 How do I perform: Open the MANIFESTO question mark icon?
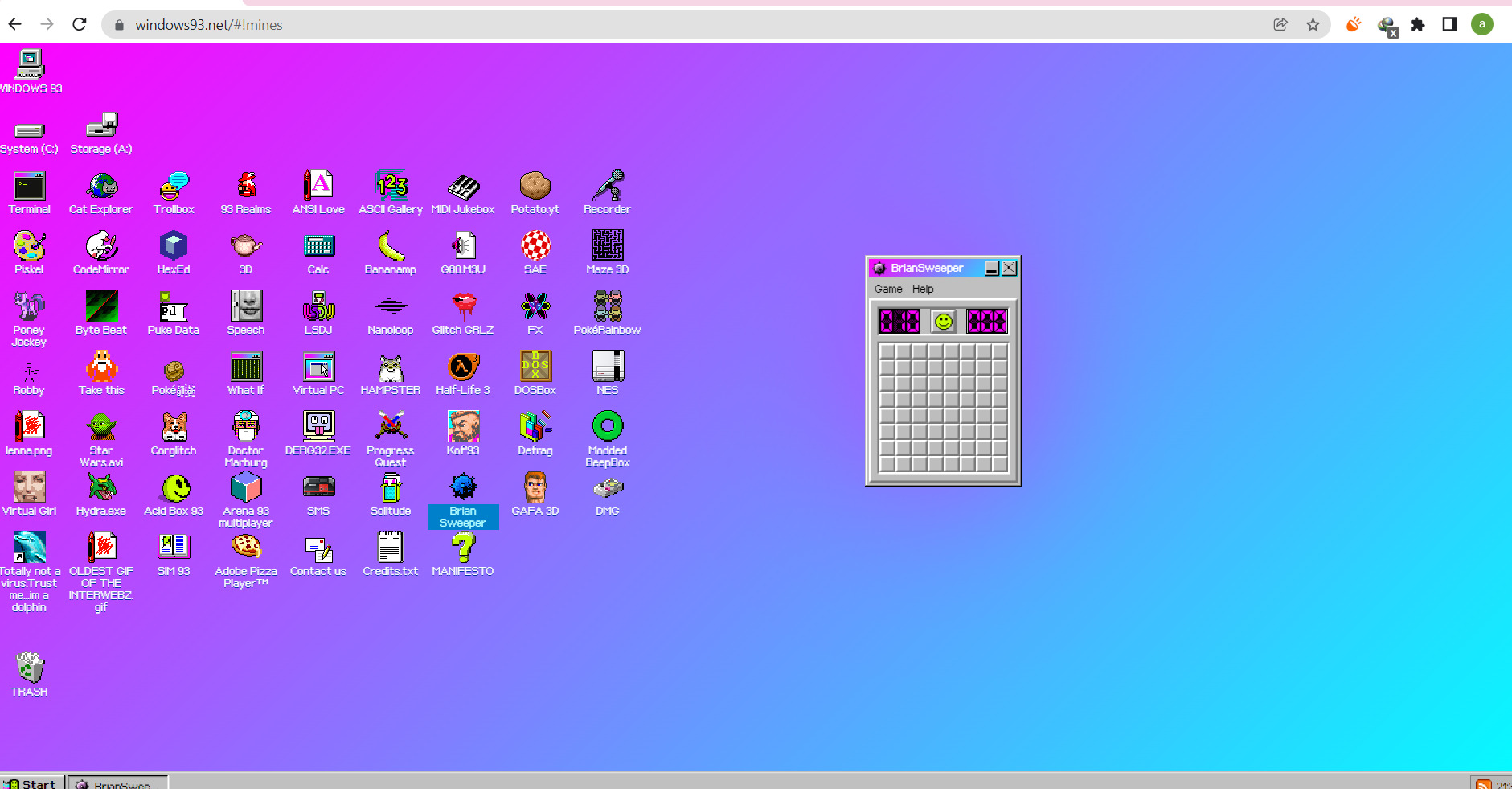(x=463, y=549)
